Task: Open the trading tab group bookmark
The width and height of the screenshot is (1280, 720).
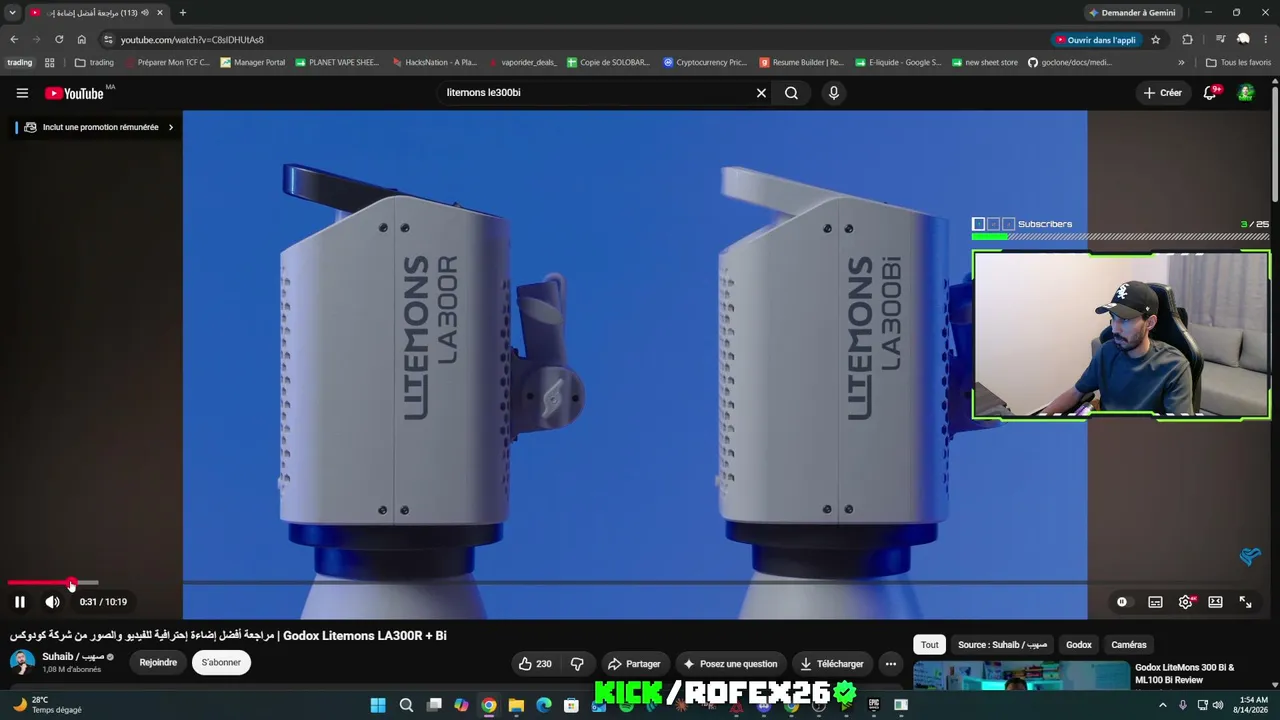Action: click(20, 62)
